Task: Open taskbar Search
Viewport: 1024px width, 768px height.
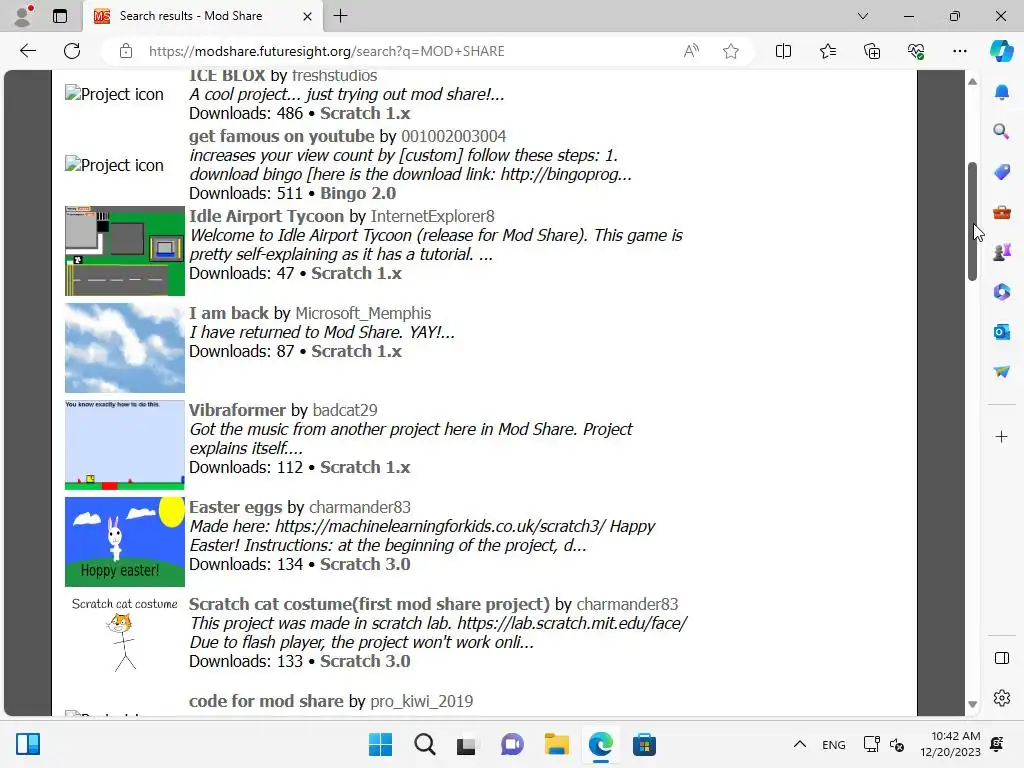Action: [x=424, y=744]
